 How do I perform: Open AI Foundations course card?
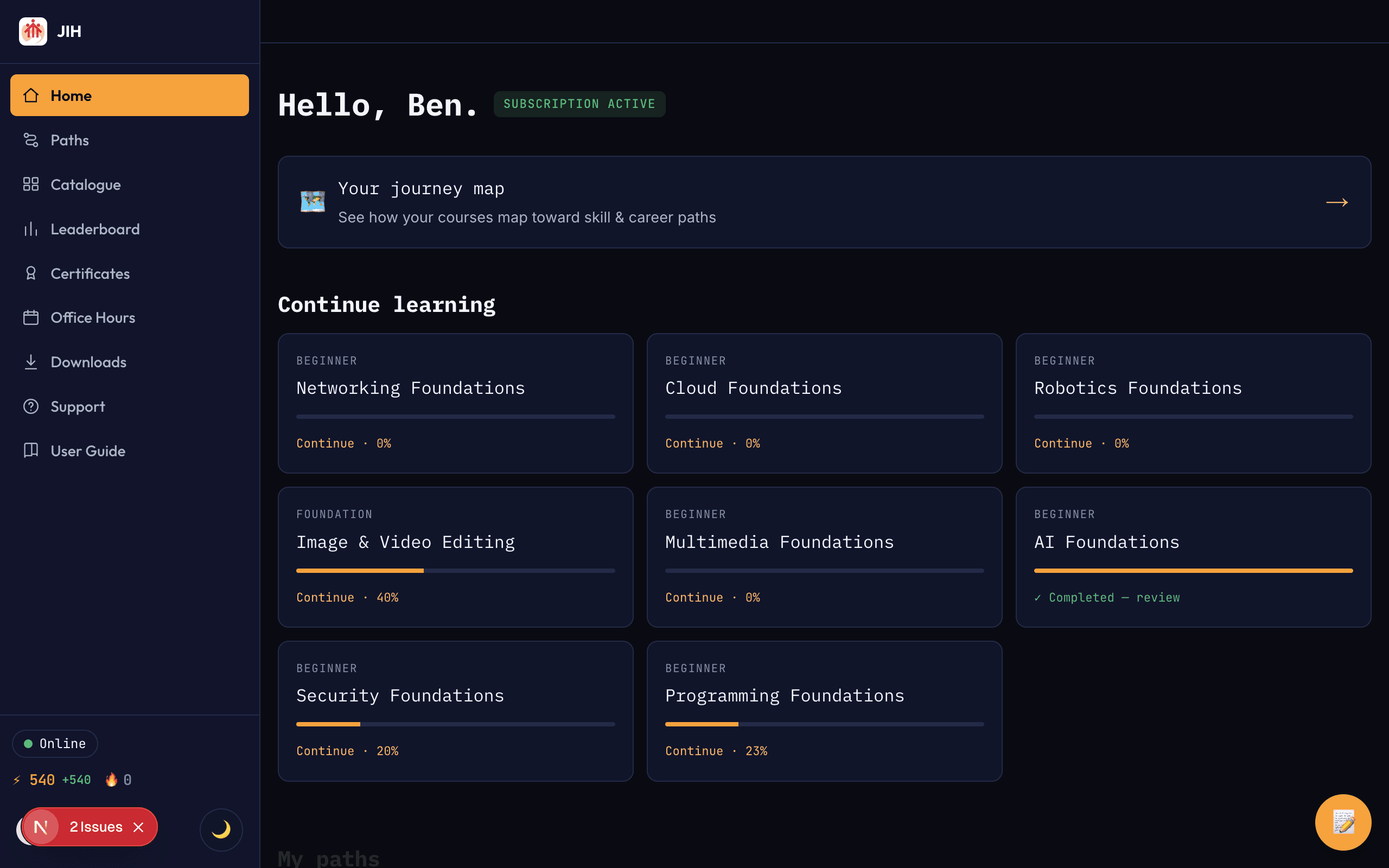[1193, 557]
